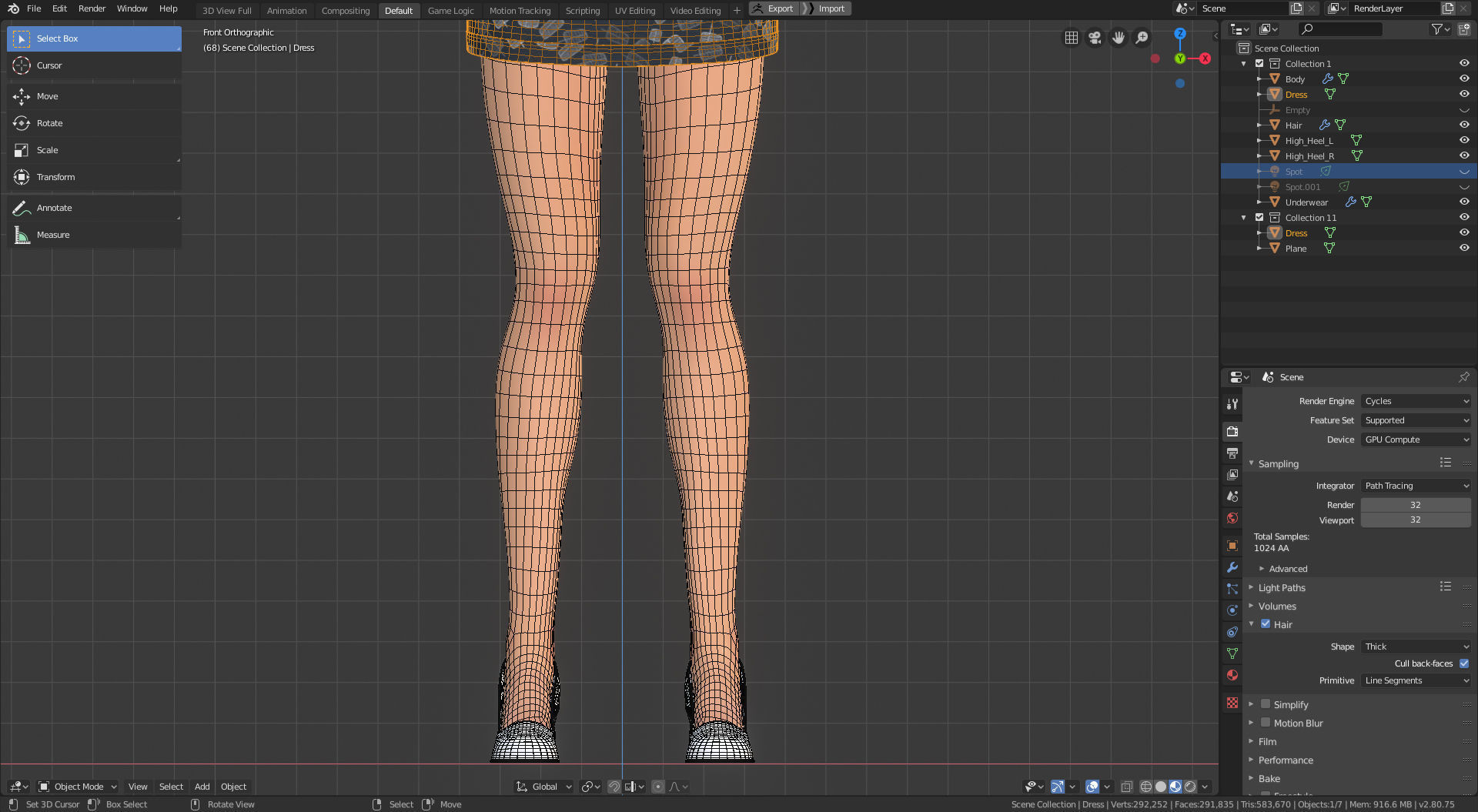The height and width of the screenshot is (812, 1478).
Task: Activate the Rotate tool
Action: [94, 123]
